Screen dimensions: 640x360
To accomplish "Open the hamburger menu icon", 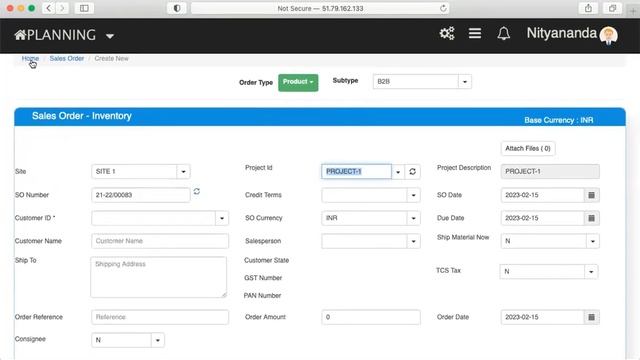I will 475,33.
